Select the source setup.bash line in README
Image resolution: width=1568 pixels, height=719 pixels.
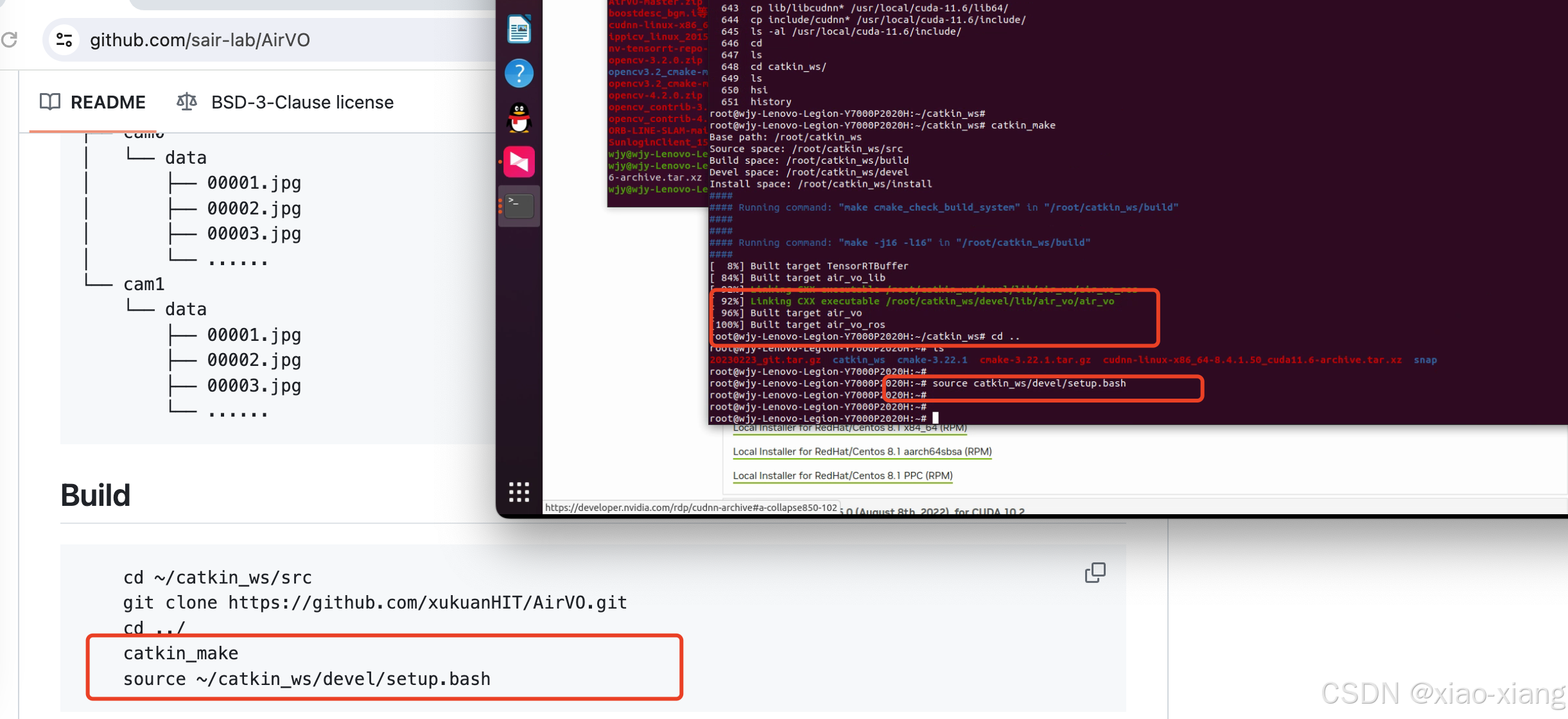pos(307,679)
